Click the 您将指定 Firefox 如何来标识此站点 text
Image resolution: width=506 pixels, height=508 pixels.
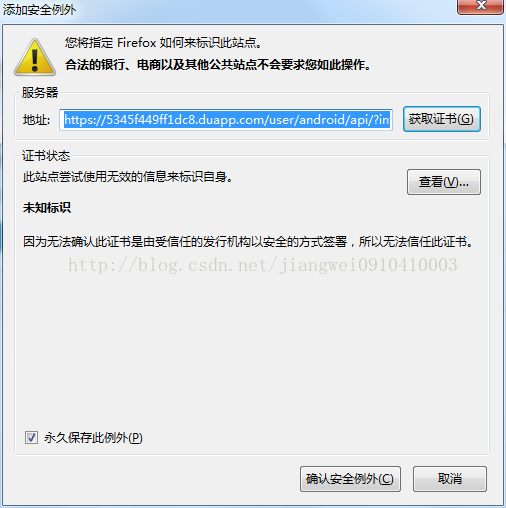point(163,43)
